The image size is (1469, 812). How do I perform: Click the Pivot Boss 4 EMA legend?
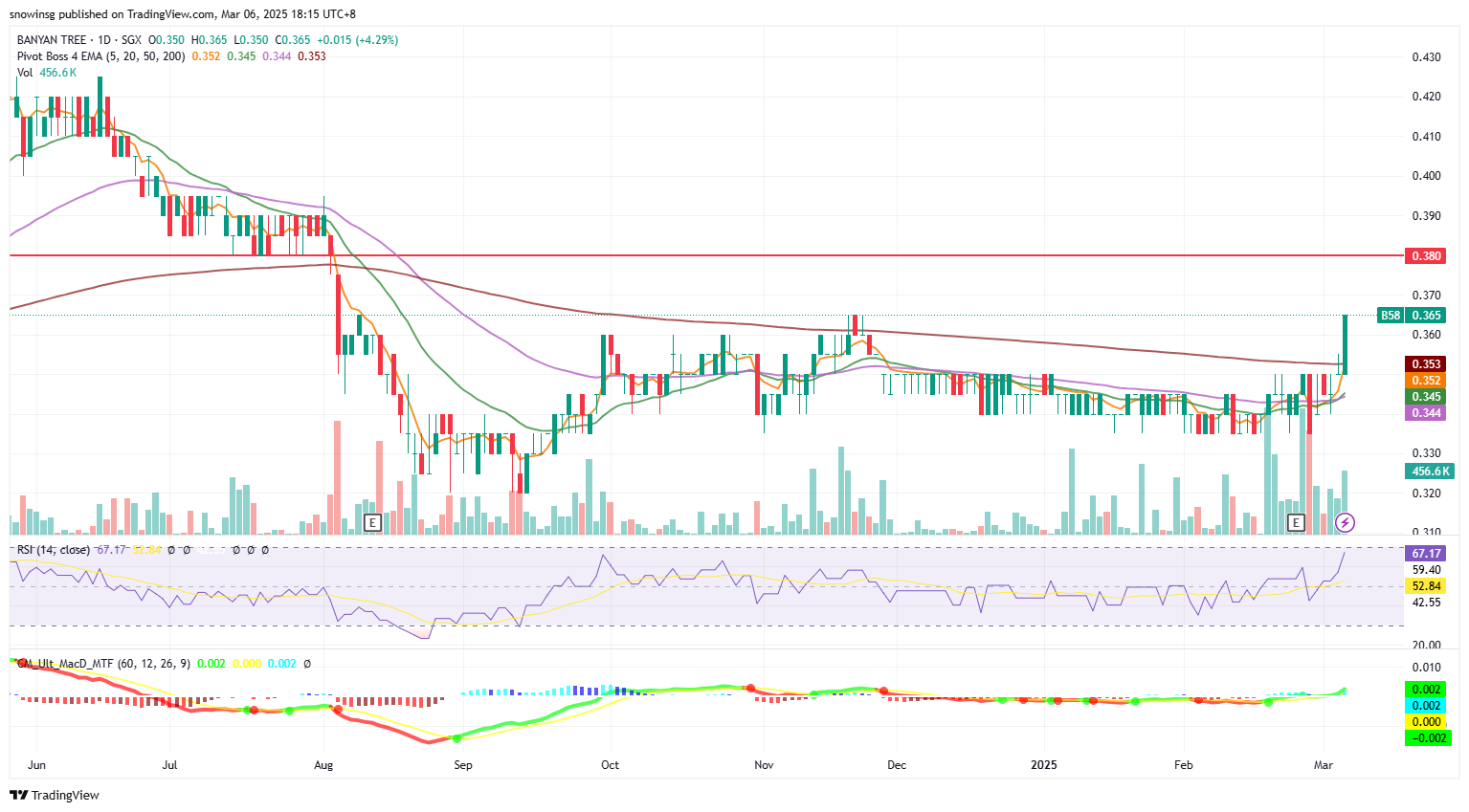pyautogui.click(x=101, y=56)
